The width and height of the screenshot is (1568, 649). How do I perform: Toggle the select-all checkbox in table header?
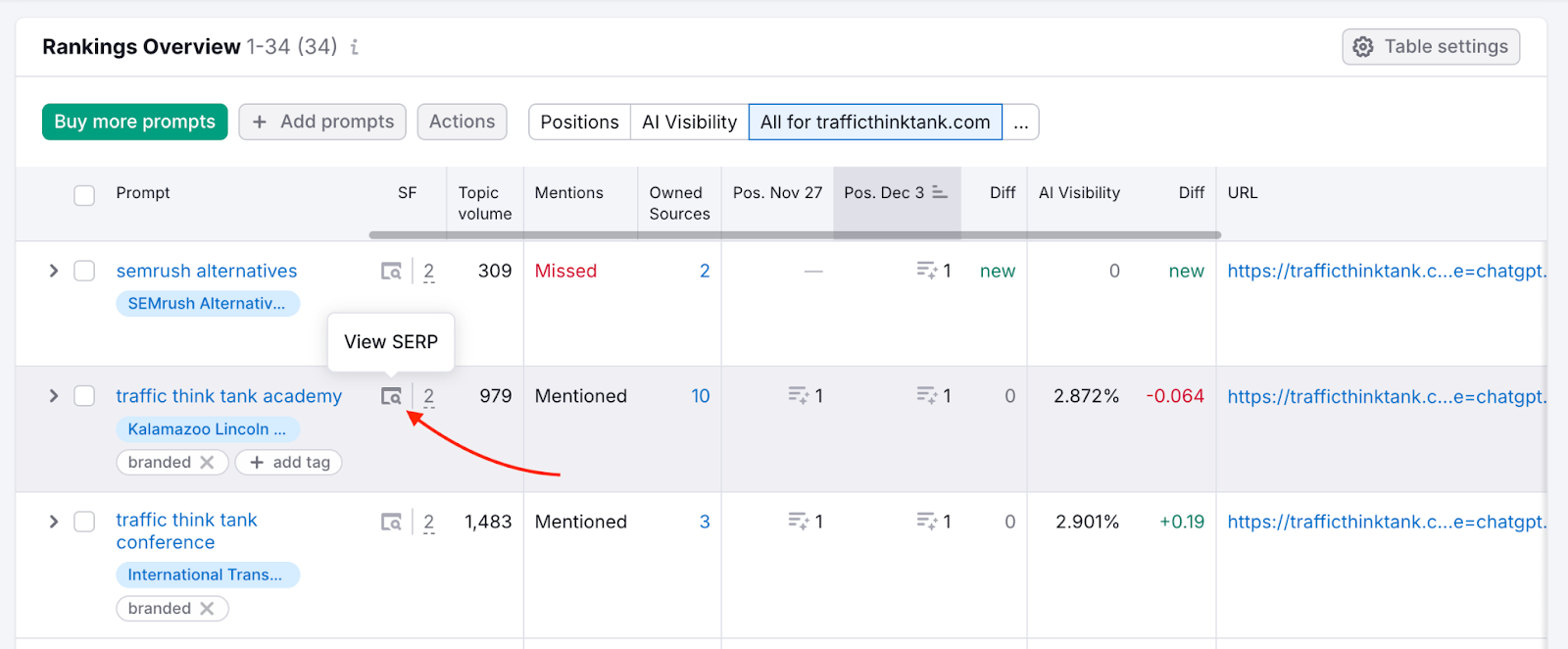pos(85,195)
